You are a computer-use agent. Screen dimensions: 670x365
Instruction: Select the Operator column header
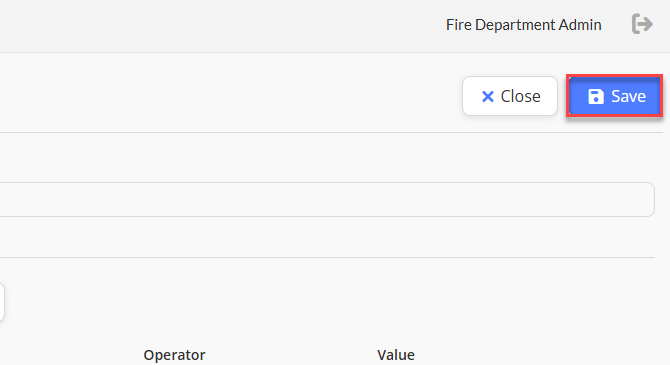tap(174, 355)
